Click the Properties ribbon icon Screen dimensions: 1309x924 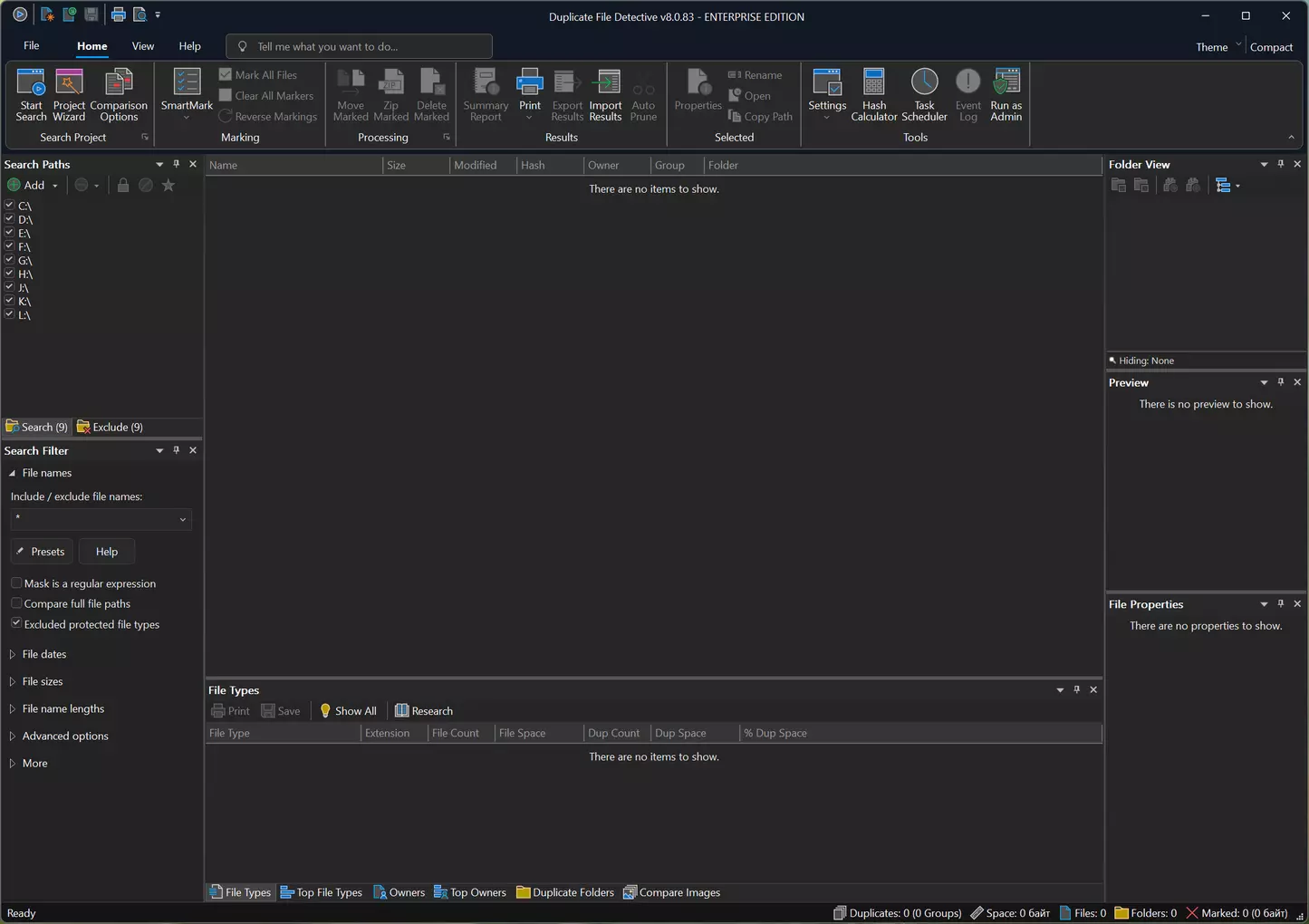tap(698, 91)
